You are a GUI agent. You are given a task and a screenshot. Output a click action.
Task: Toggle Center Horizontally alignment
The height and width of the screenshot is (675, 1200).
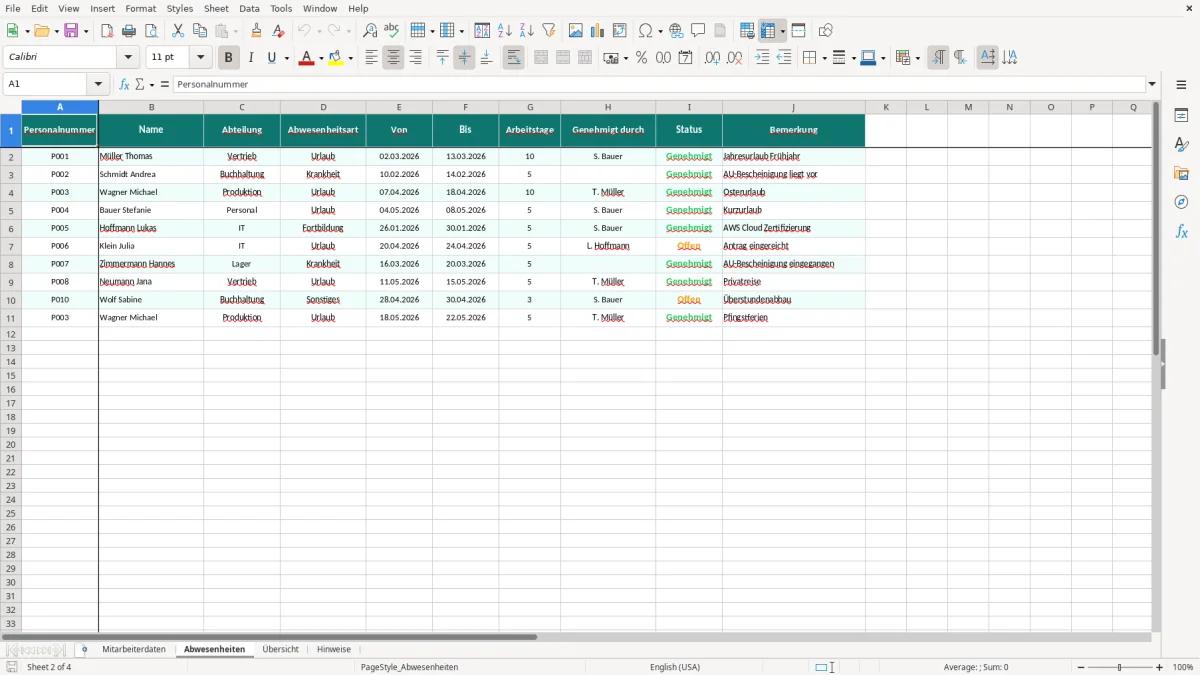[393, 58]
